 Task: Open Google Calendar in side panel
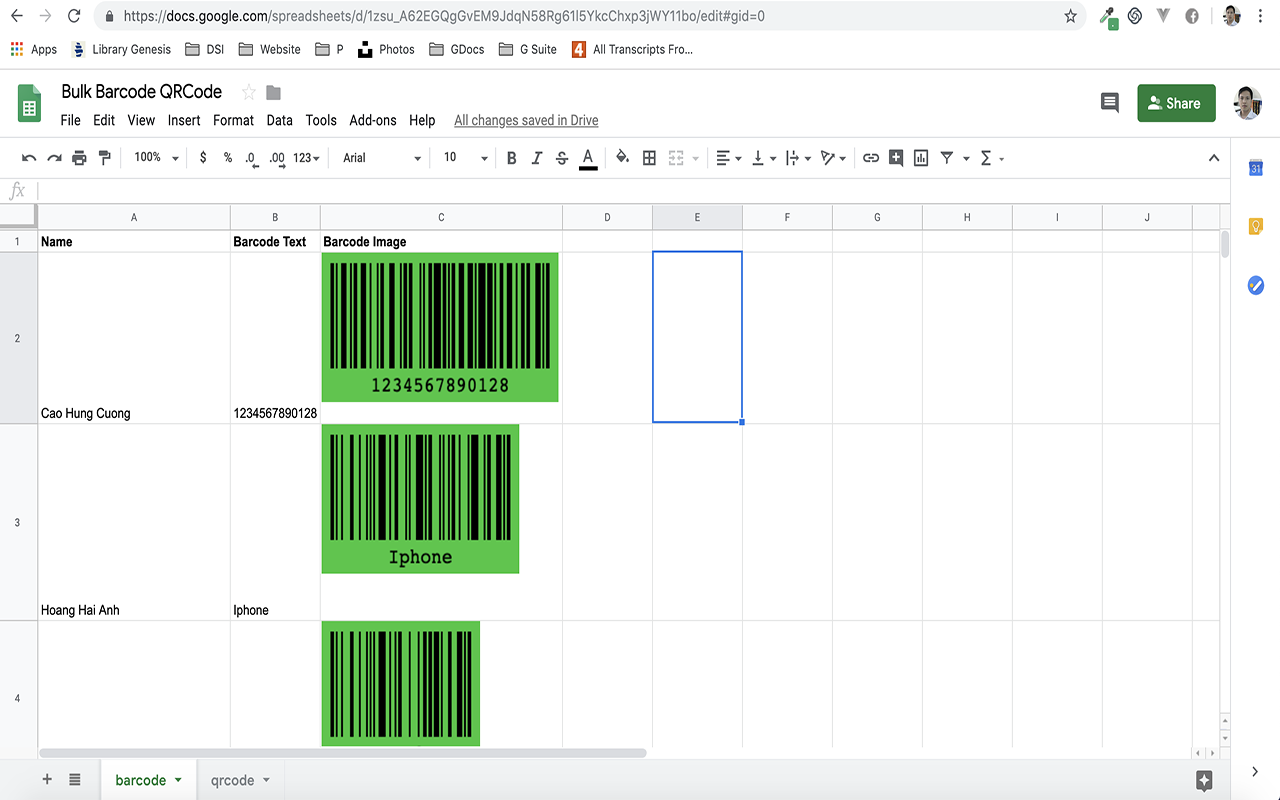click(1256, 169)
